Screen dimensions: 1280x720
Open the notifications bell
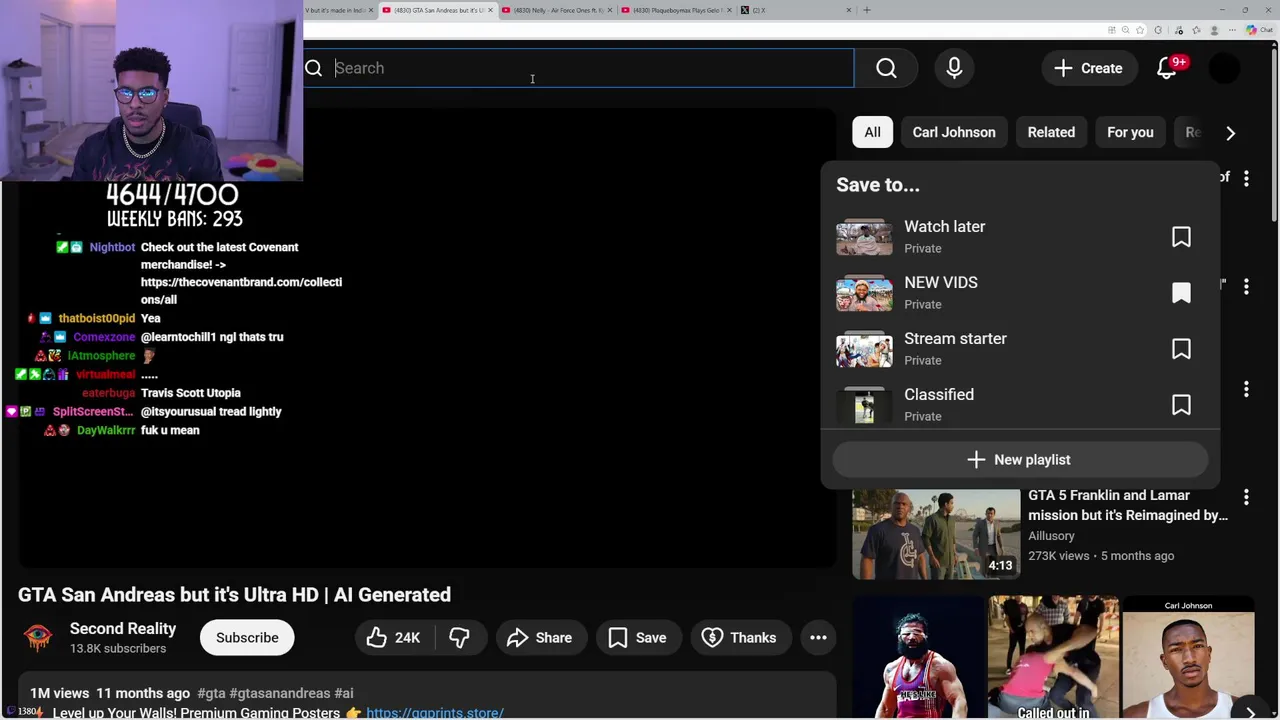click(1167, 68)
